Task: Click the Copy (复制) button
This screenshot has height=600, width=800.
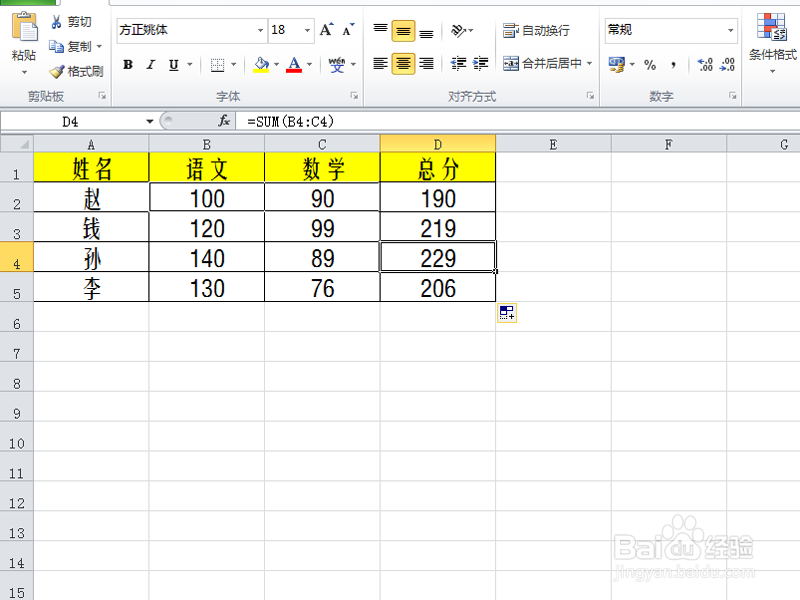Action: pos(70,46)
